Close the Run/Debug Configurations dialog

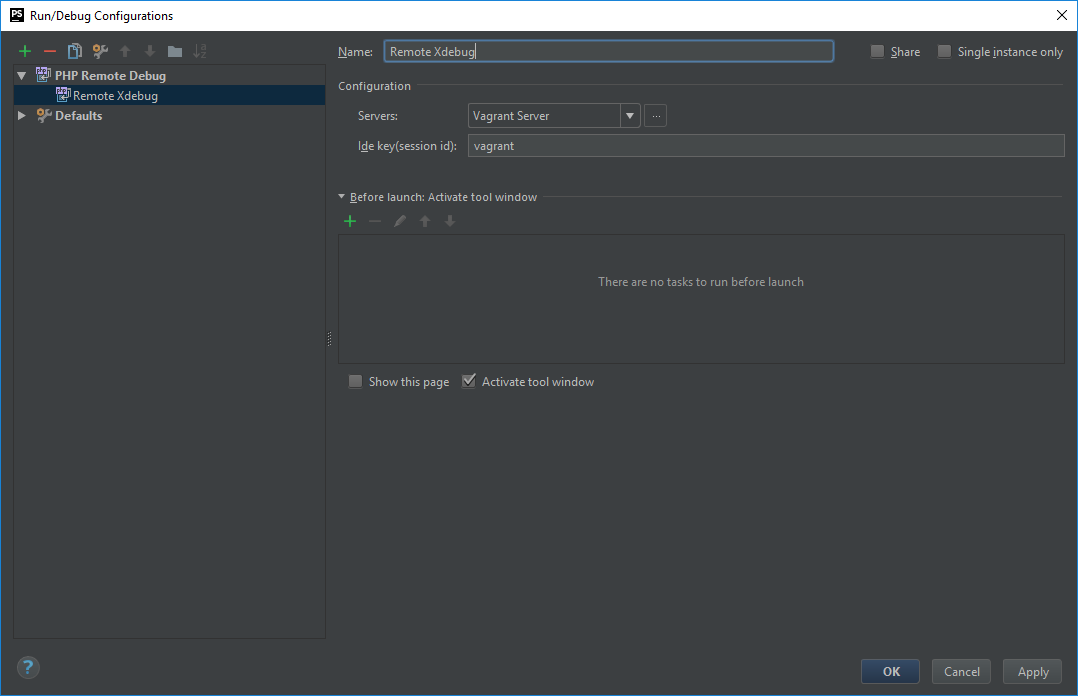coord(1062,15)
